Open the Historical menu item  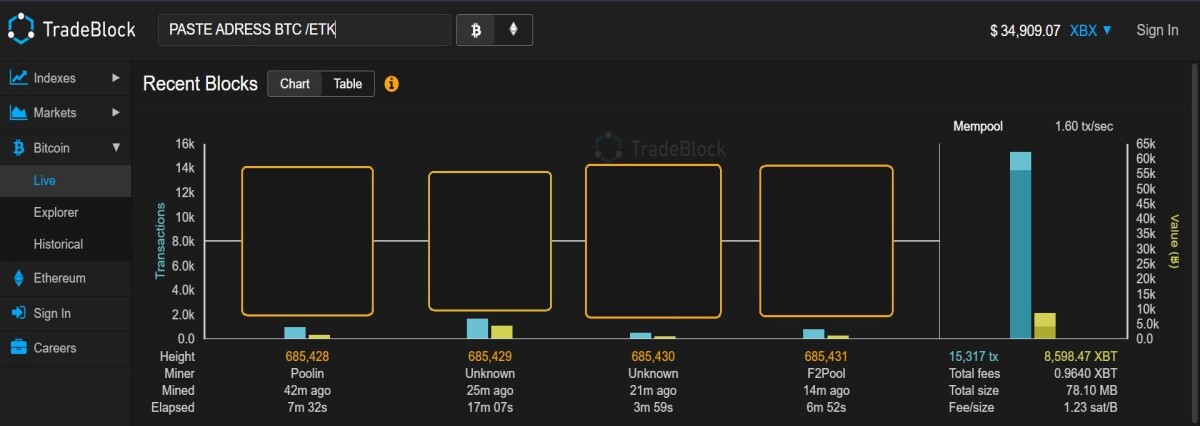pyautogui.click(x=58, y=244)
